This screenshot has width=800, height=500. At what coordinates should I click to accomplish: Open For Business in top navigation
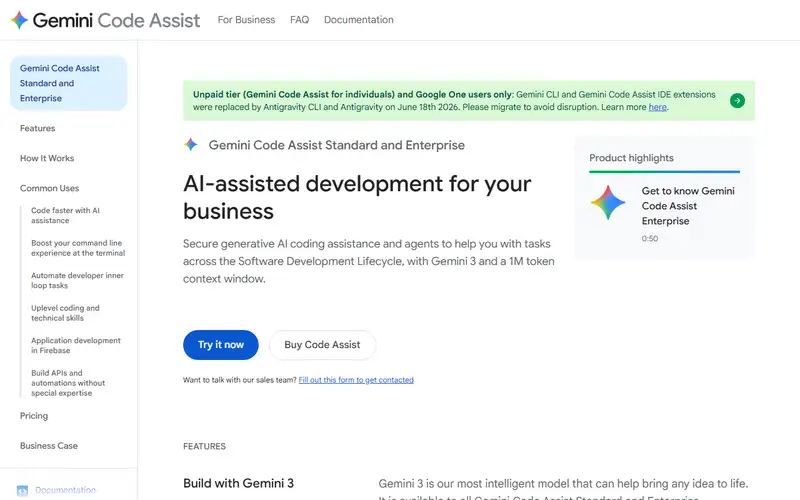point(246,20)
